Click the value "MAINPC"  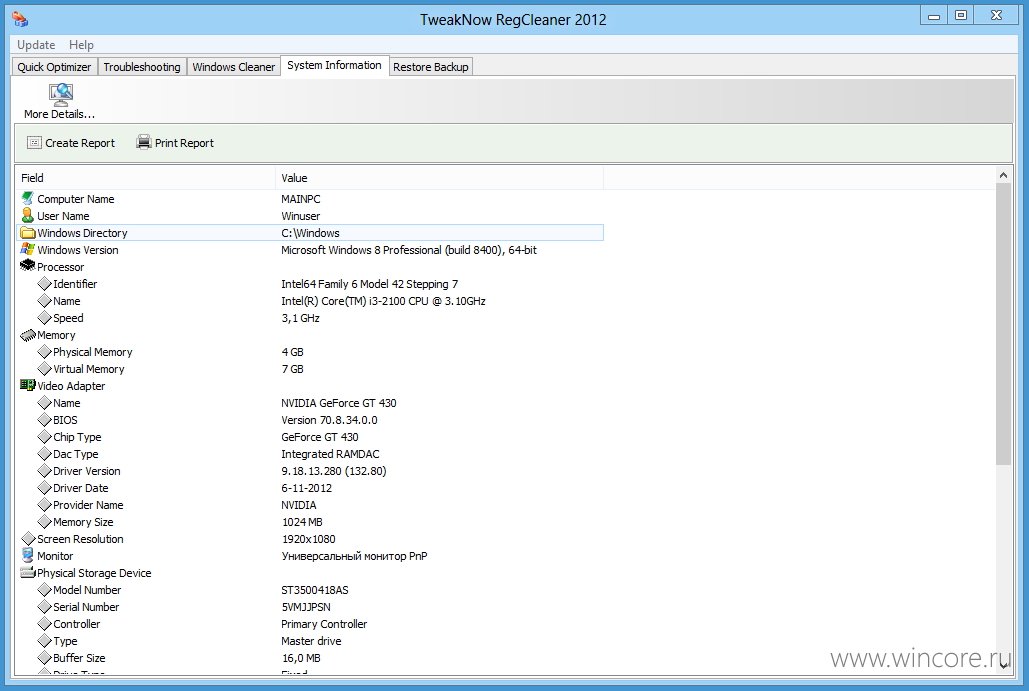coord(301,199)
